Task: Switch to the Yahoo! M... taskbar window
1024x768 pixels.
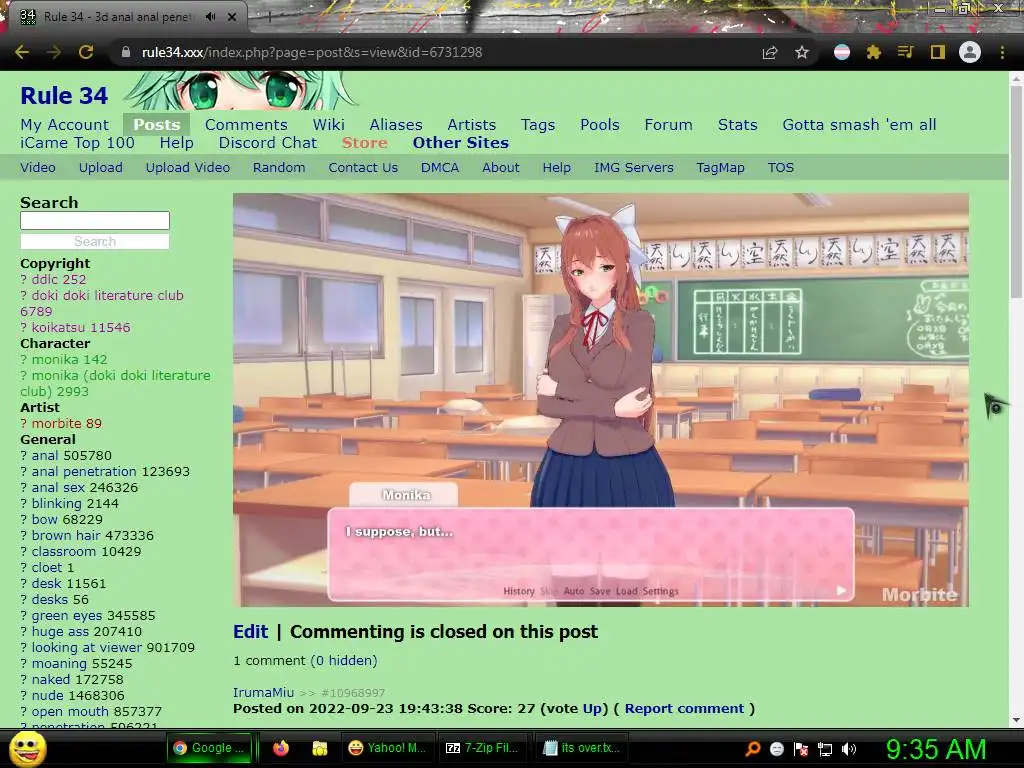Action: pos(387,748)
